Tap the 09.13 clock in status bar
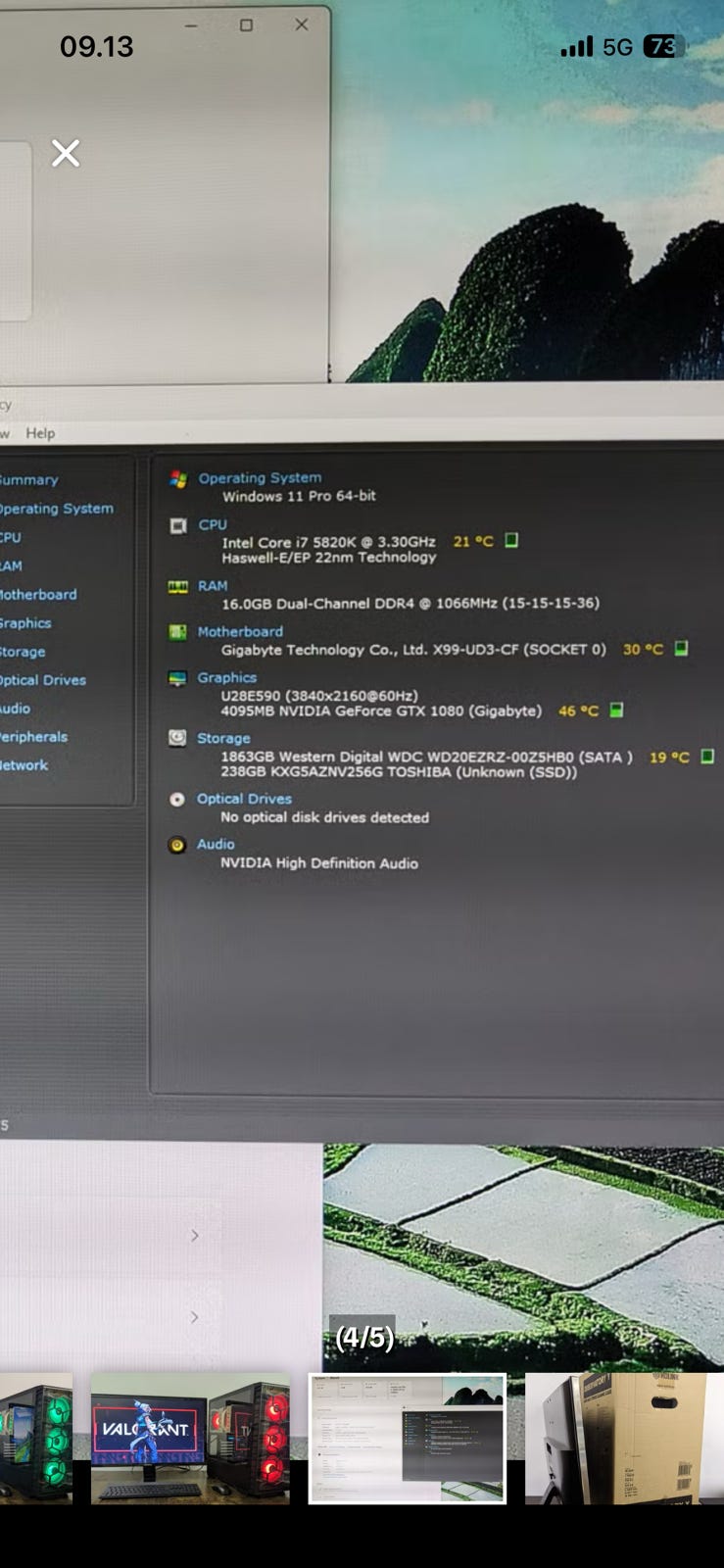 click(x=96, y=46)
